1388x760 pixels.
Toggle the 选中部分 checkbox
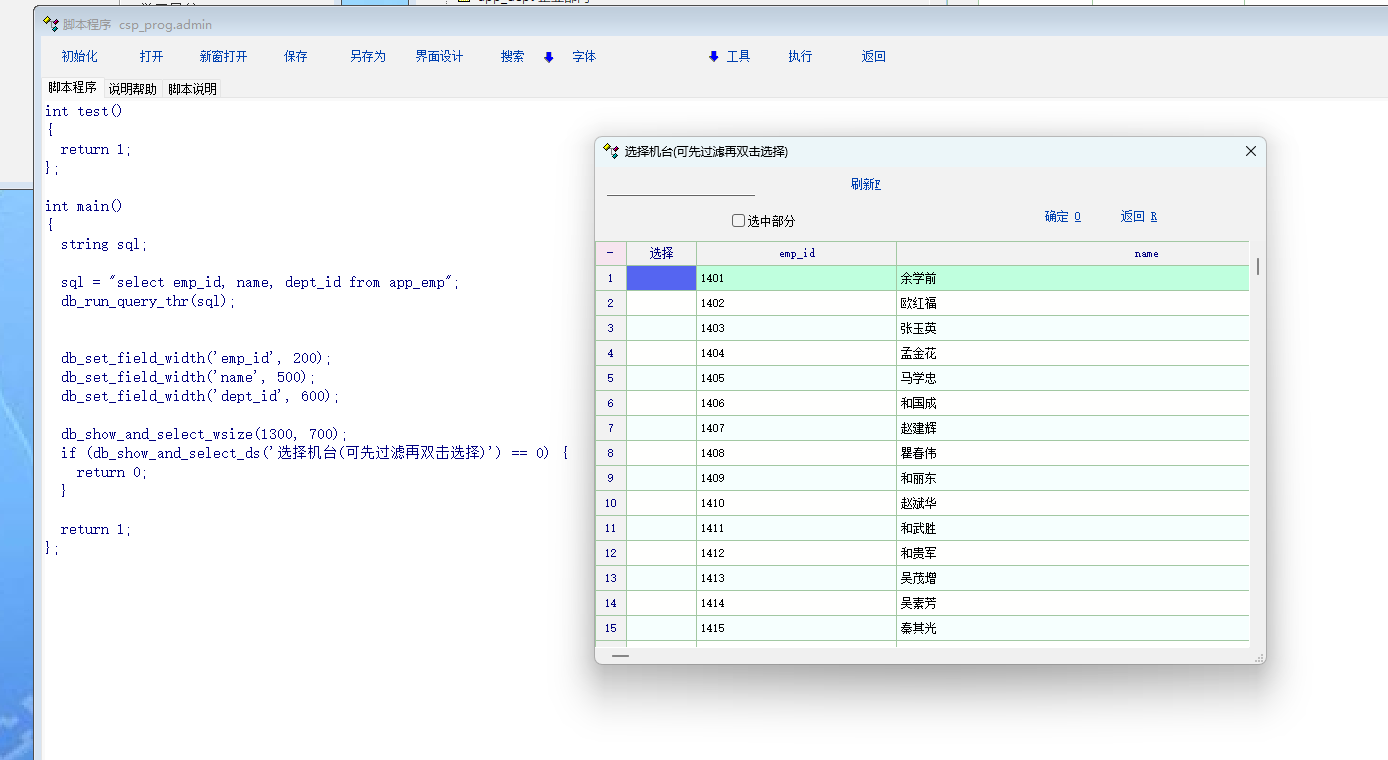(739, 221)
